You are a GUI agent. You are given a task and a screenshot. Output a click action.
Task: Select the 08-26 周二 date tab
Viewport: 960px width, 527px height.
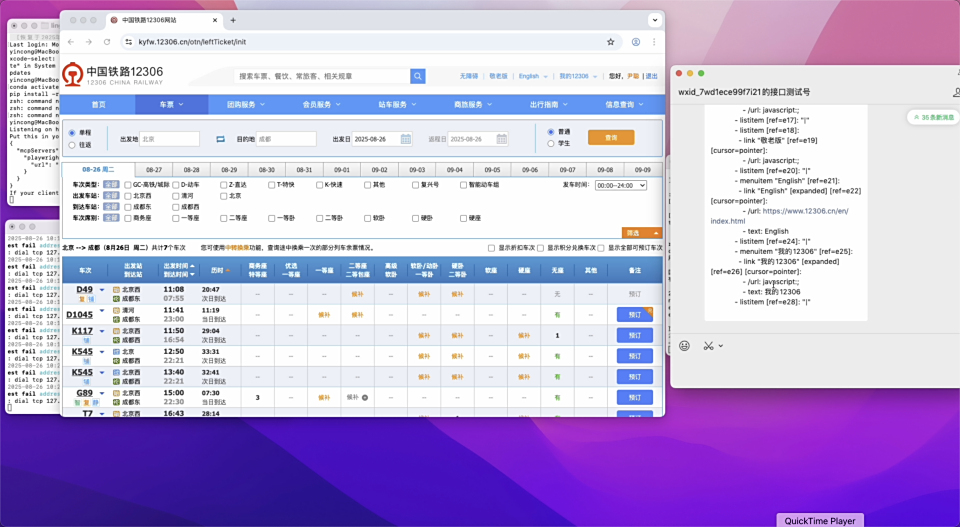pos(98,170)
